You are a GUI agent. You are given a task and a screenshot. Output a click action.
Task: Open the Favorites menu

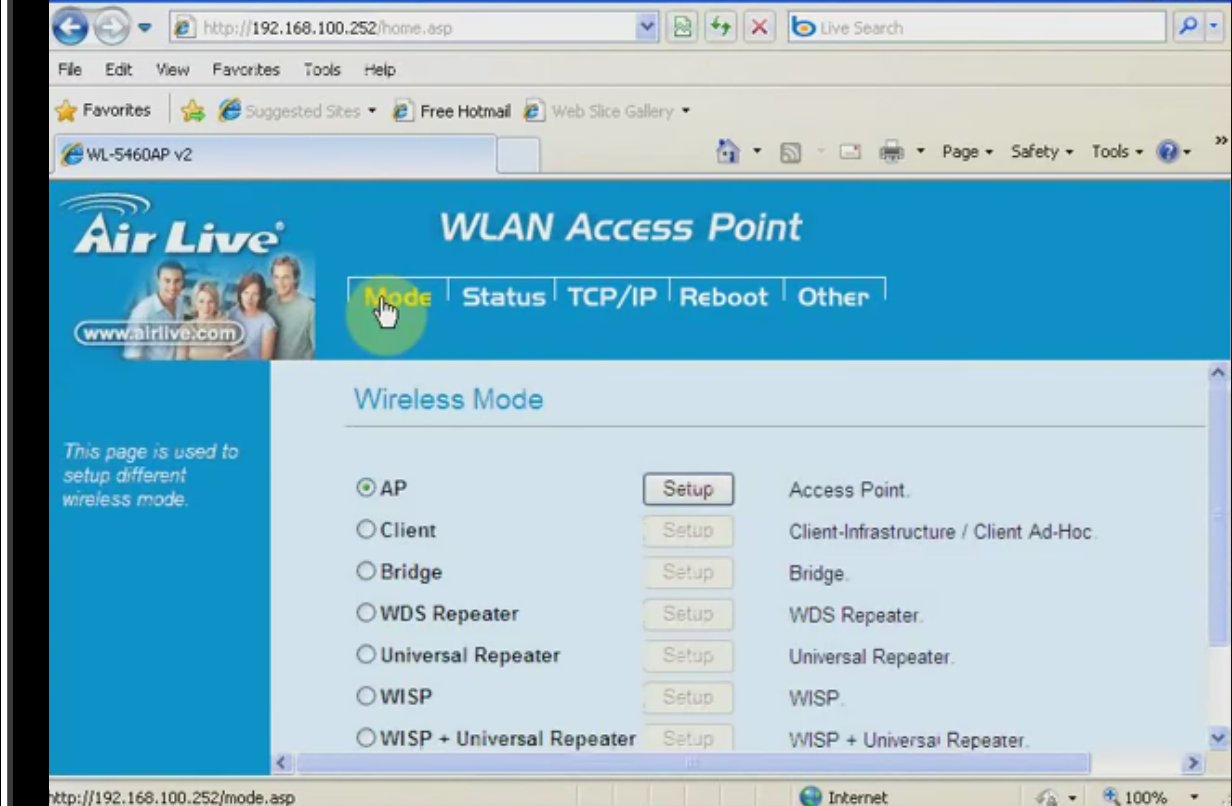tap(246, 70)
